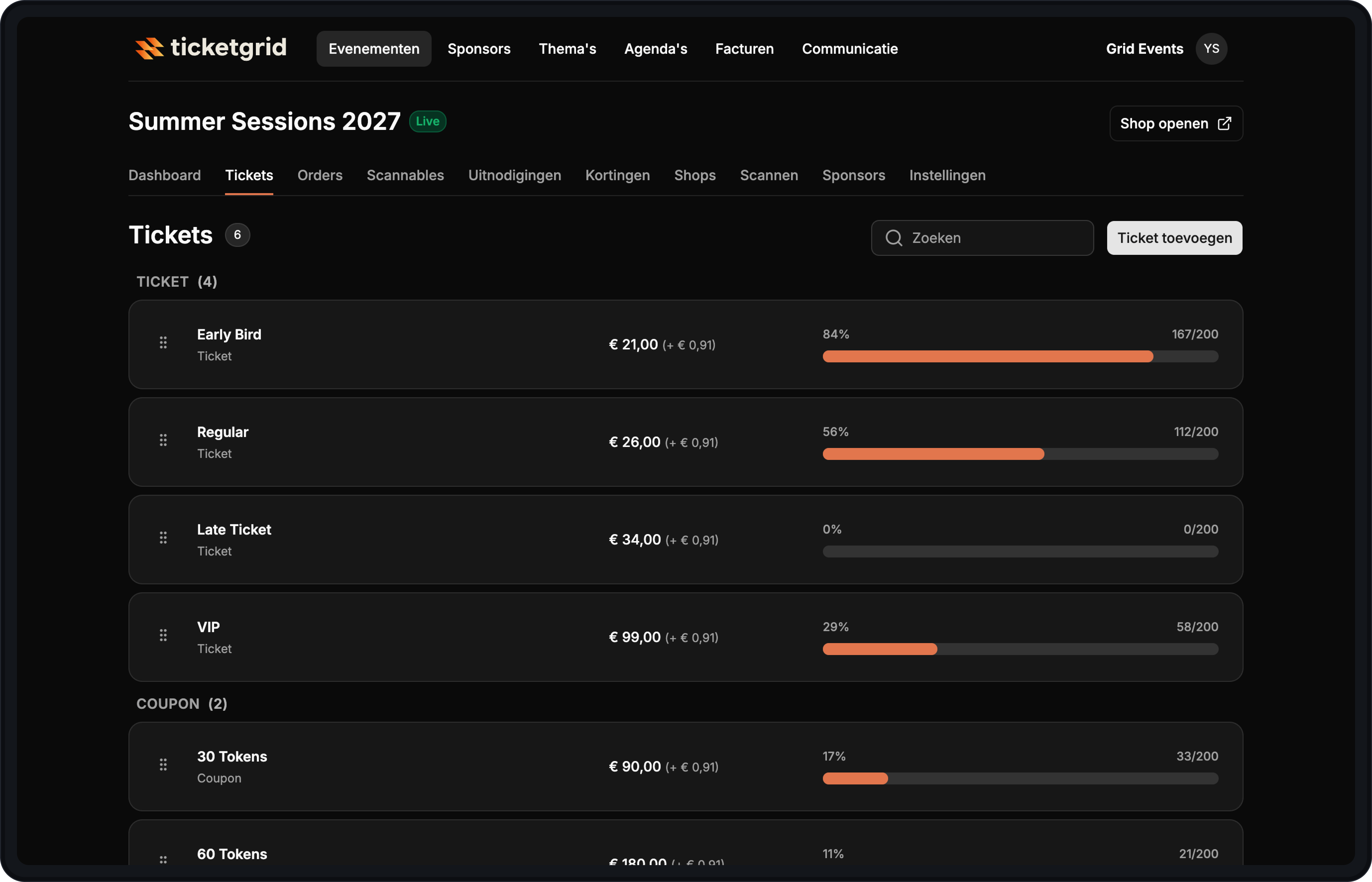Switch to the Dashboard tab

[x=165, y=175]
